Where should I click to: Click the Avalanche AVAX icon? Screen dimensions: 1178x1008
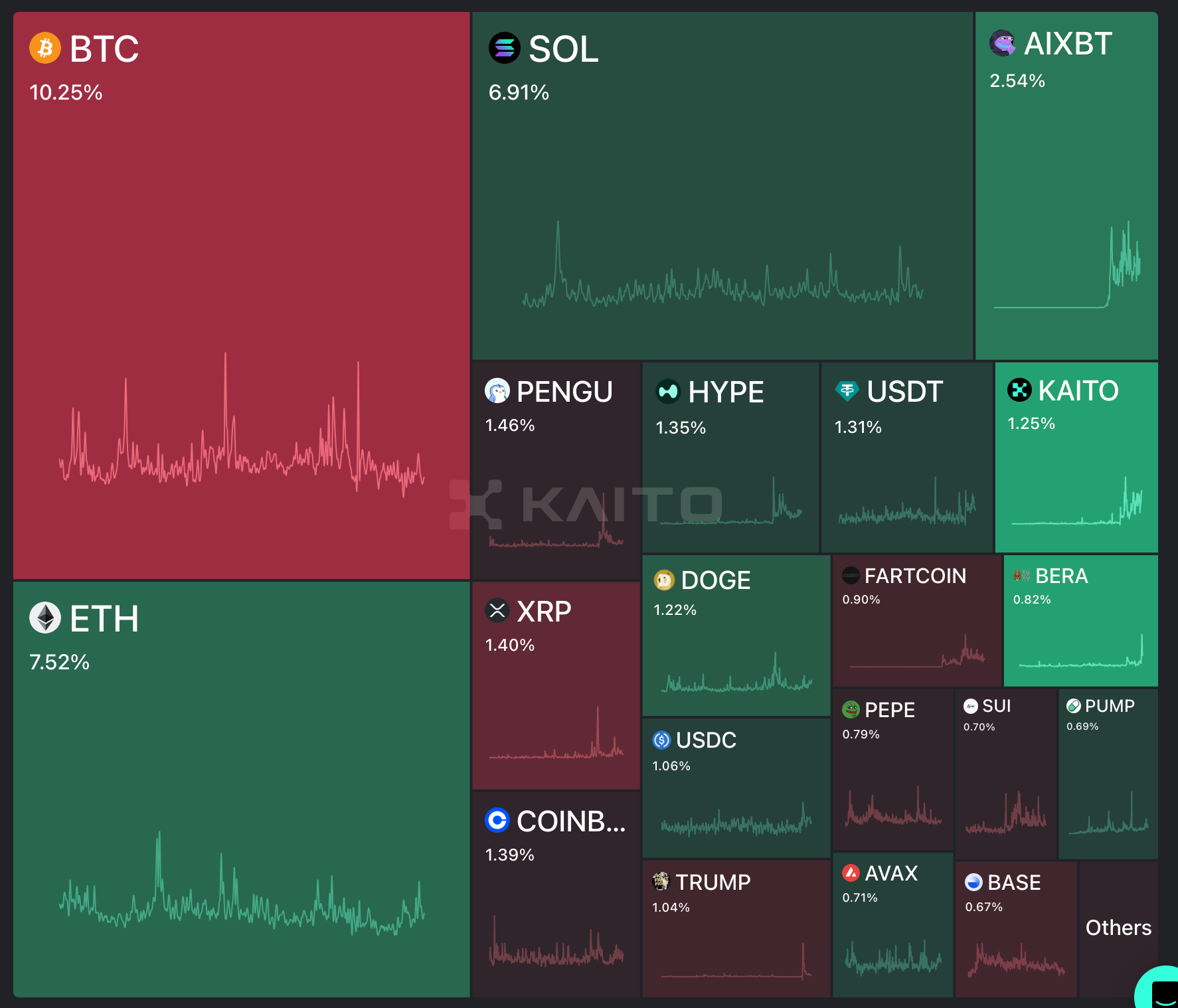(851, 873)
